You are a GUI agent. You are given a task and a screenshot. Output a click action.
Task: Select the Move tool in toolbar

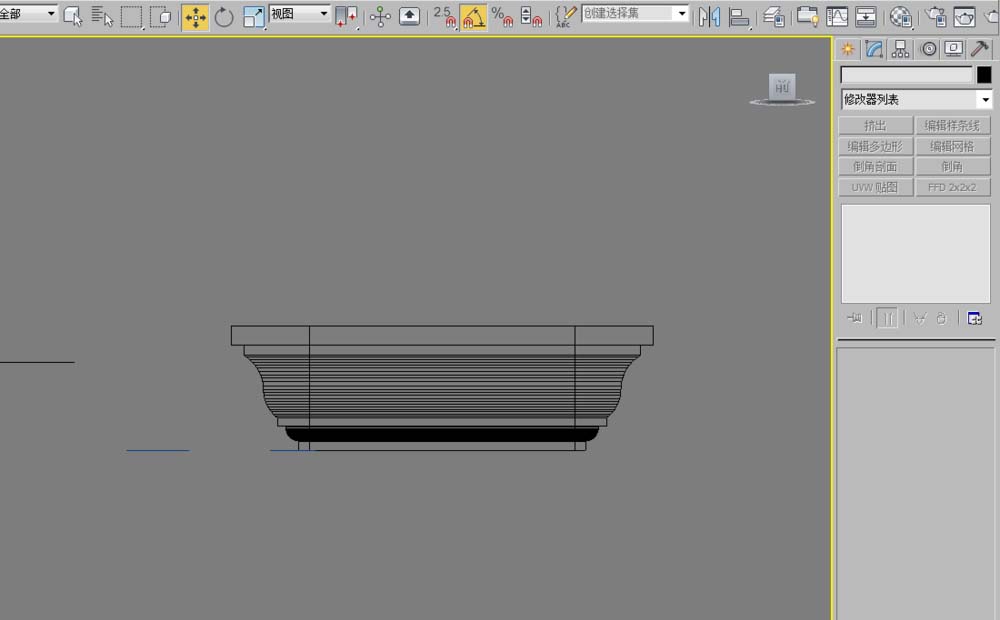tap(195, 17)
